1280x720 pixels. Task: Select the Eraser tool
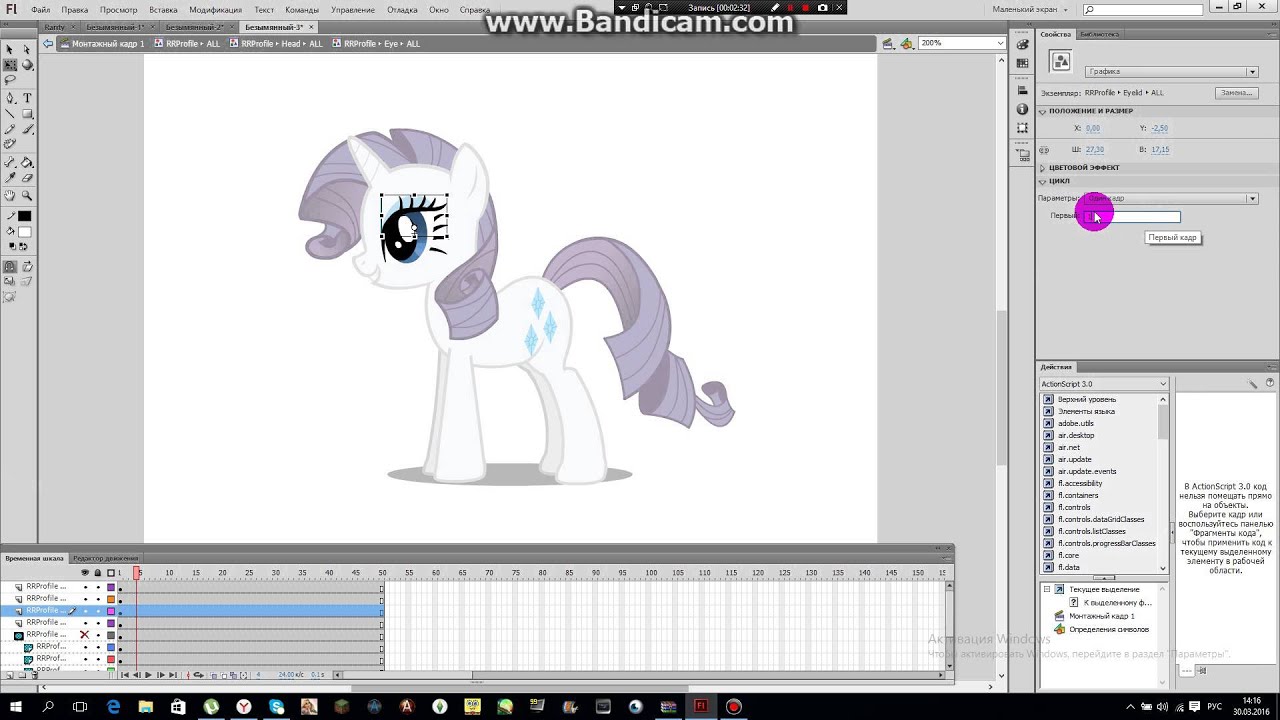pyautogui.click(x=27, y=177)
